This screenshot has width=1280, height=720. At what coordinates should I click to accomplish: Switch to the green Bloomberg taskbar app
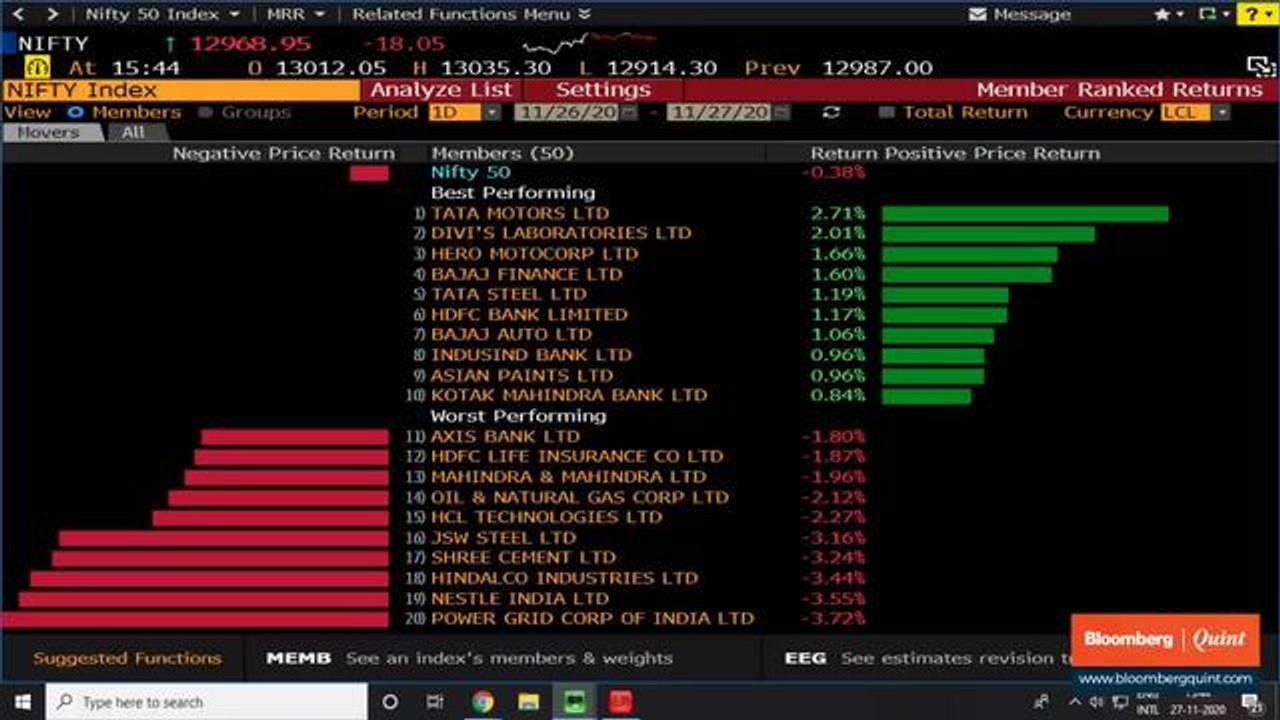tap(574, 702)
